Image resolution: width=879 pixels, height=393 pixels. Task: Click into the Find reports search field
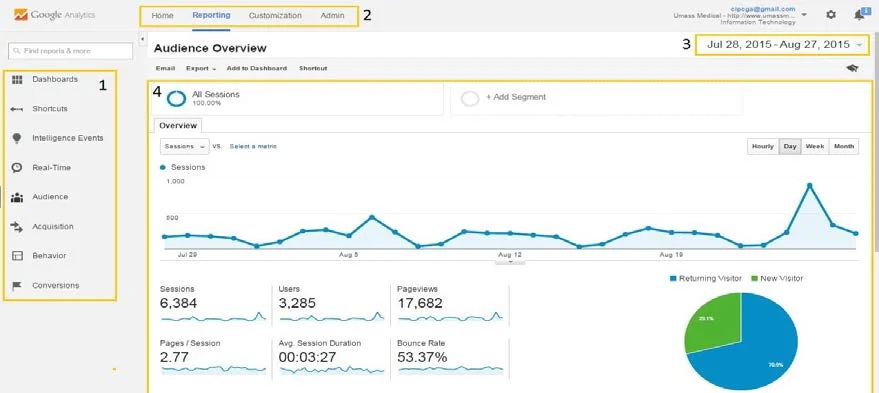pyautogui.click(x=71, y=51)
